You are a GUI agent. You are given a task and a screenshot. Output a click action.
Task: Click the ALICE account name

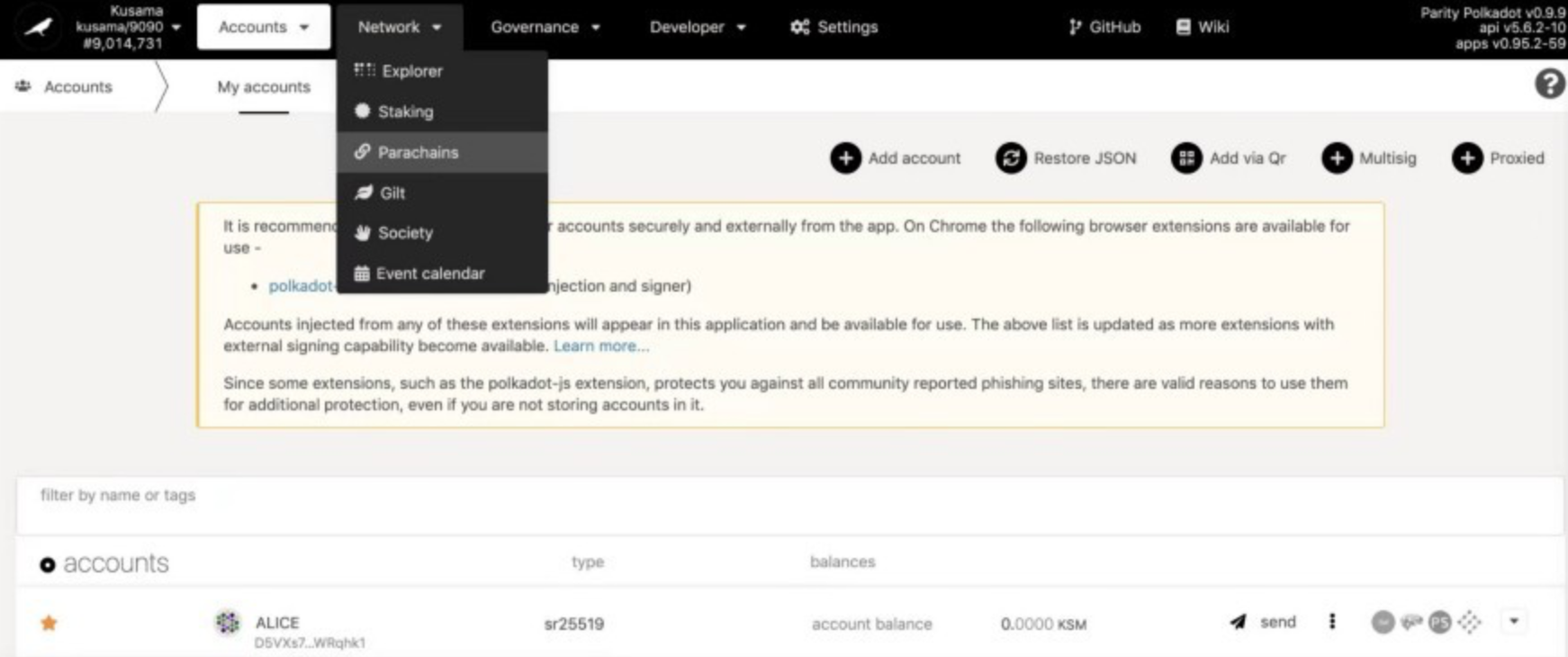pyautogui.click(x=277, y=622)
